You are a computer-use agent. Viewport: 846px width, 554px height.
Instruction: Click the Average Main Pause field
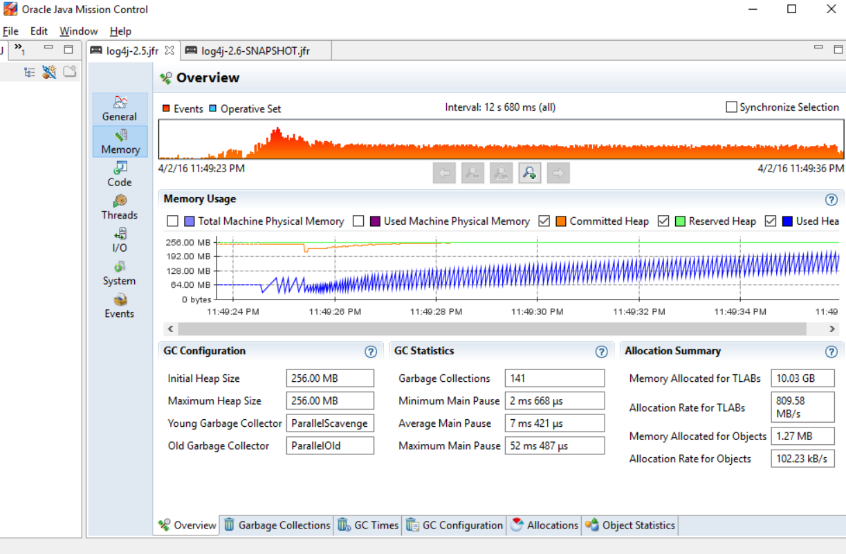coord(555,423)
